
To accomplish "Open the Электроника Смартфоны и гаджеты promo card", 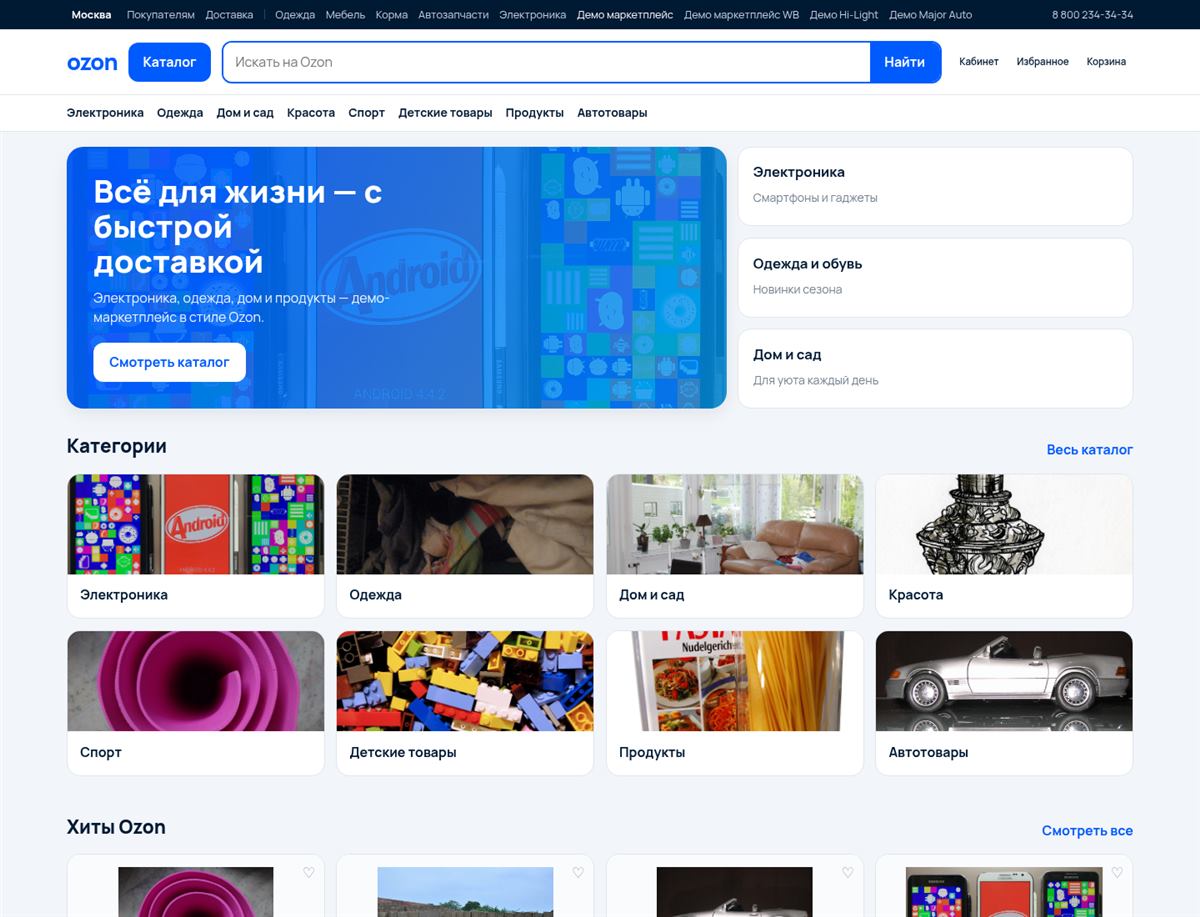I will pos(935,186).
